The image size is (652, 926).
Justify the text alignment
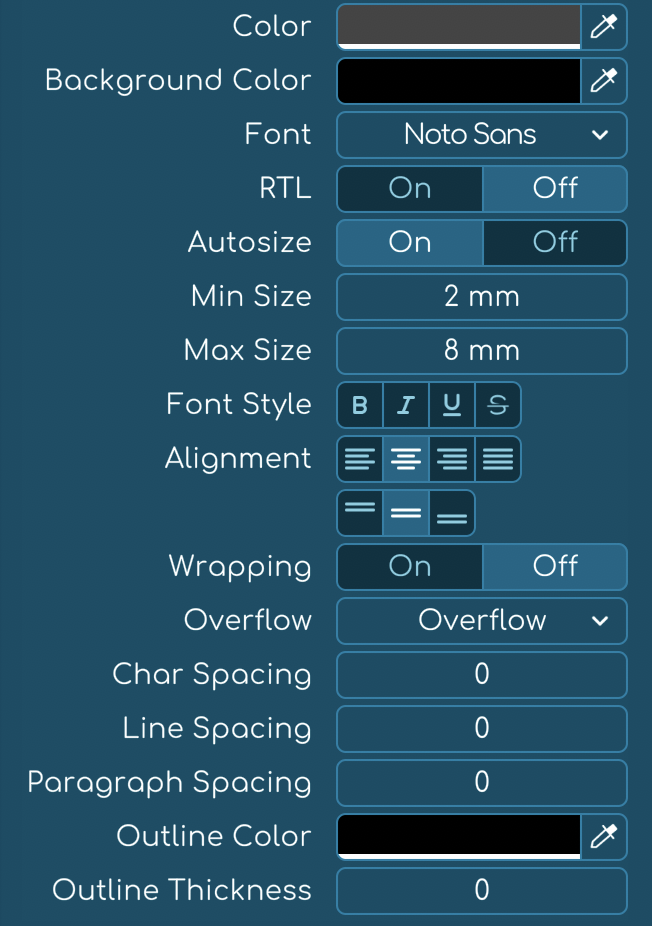tap(498, 459)
